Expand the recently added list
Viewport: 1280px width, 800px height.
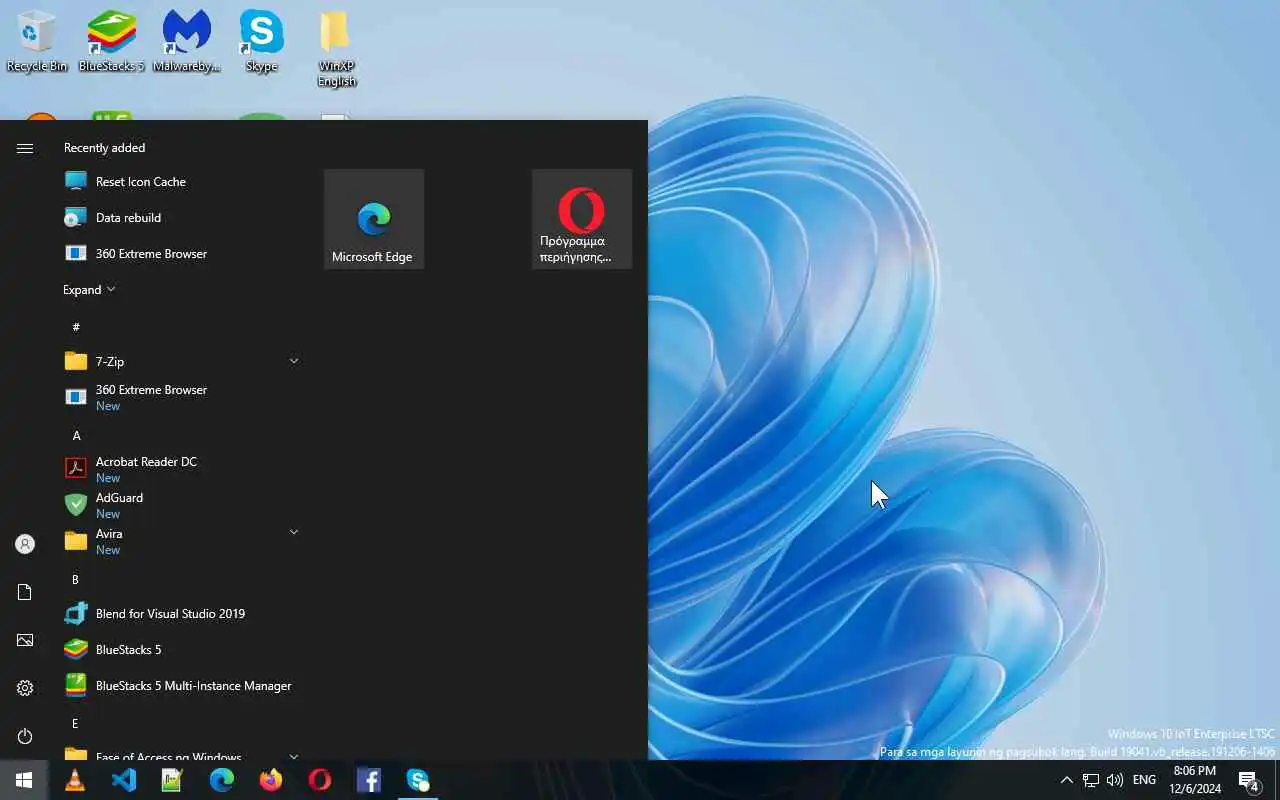(89, 290)
